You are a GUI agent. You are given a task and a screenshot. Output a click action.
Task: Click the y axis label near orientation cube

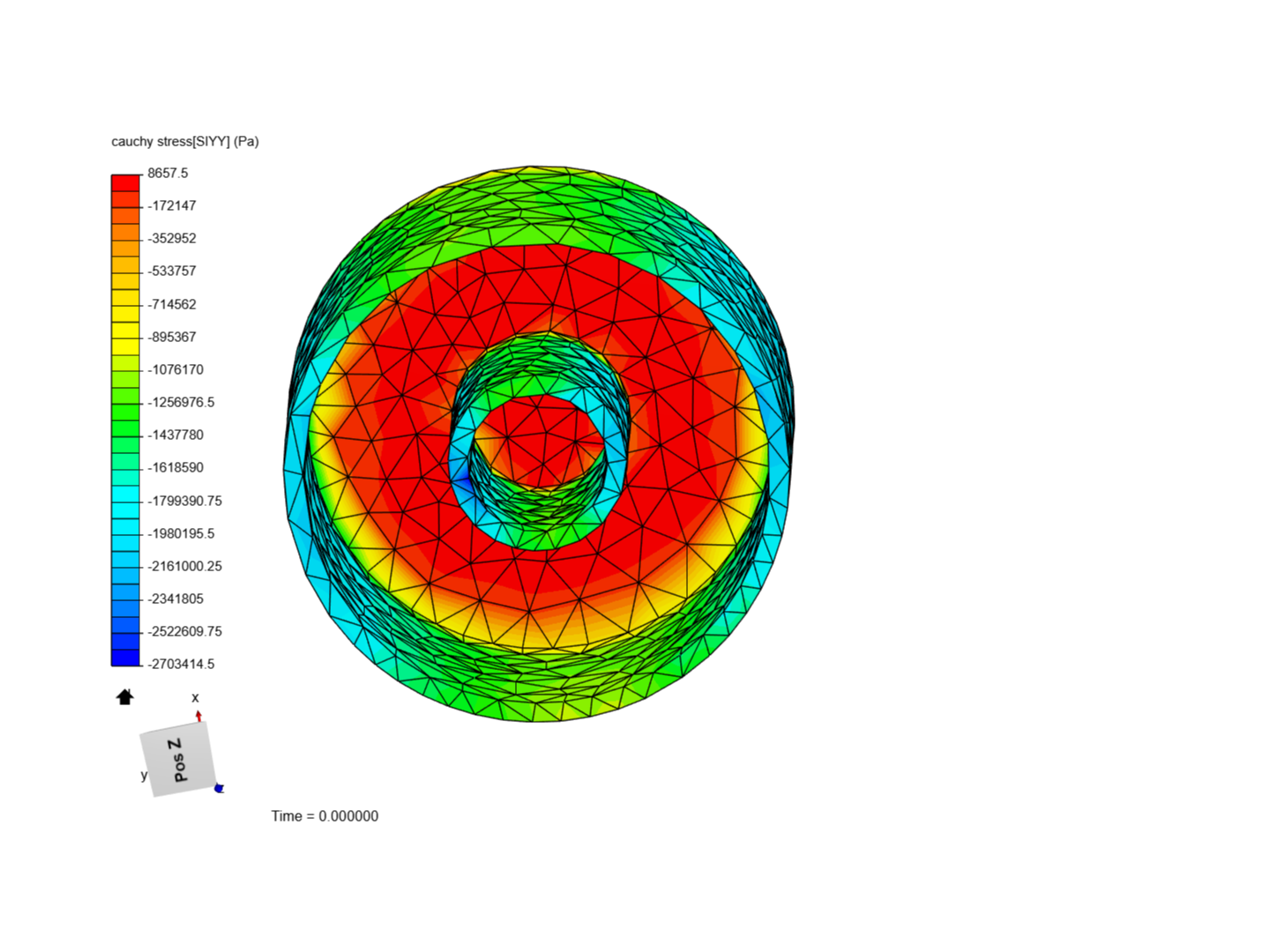(144, 776)
